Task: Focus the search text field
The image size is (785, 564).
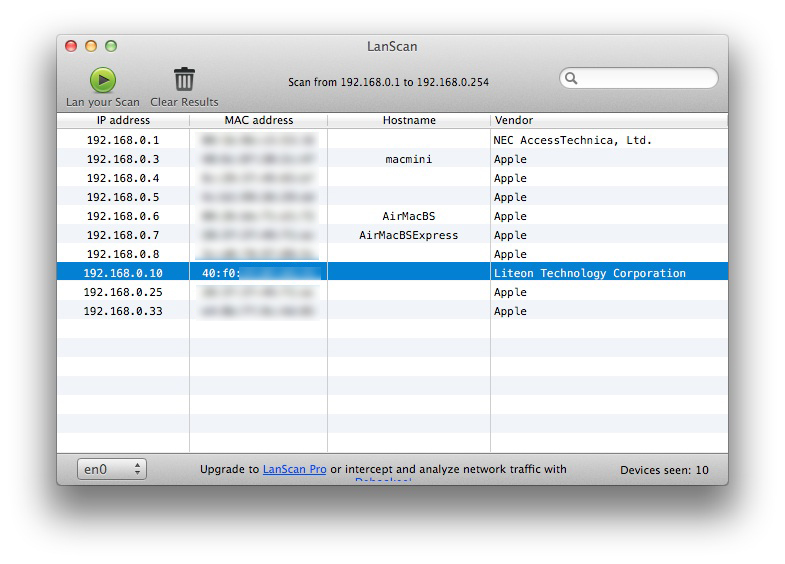Action: coord(639,78)
